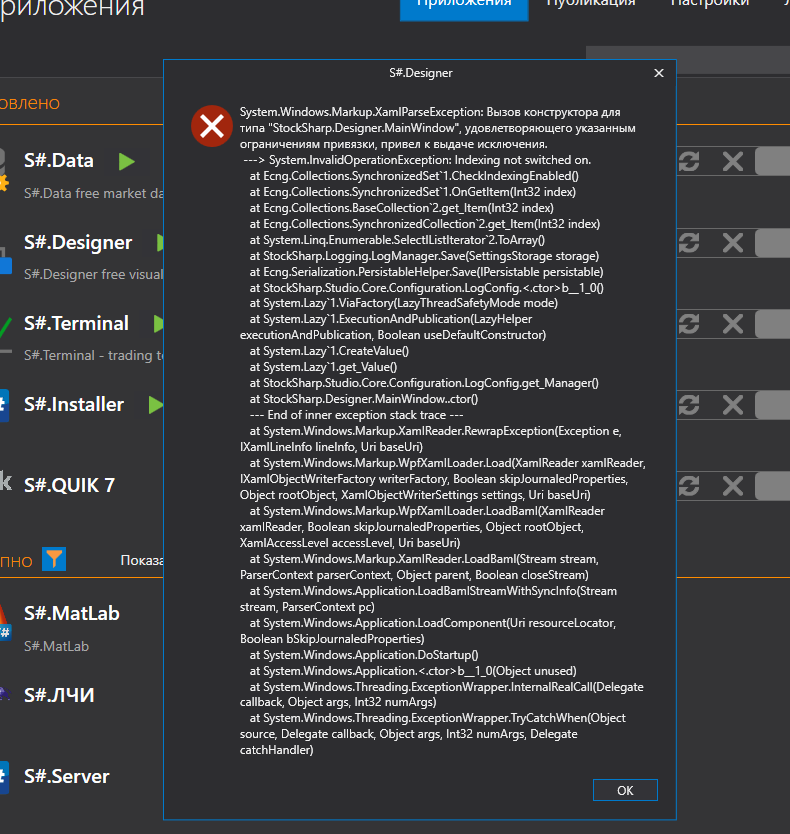This screenshot has height=834, width=790.
Task: Click the S#.Designer dialog title
Action: [x=421, y=73]
